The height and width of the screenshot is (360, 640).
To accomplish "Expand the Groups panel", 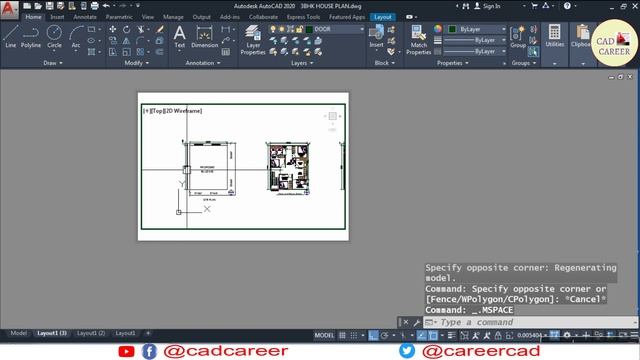I will click(524, 63).
